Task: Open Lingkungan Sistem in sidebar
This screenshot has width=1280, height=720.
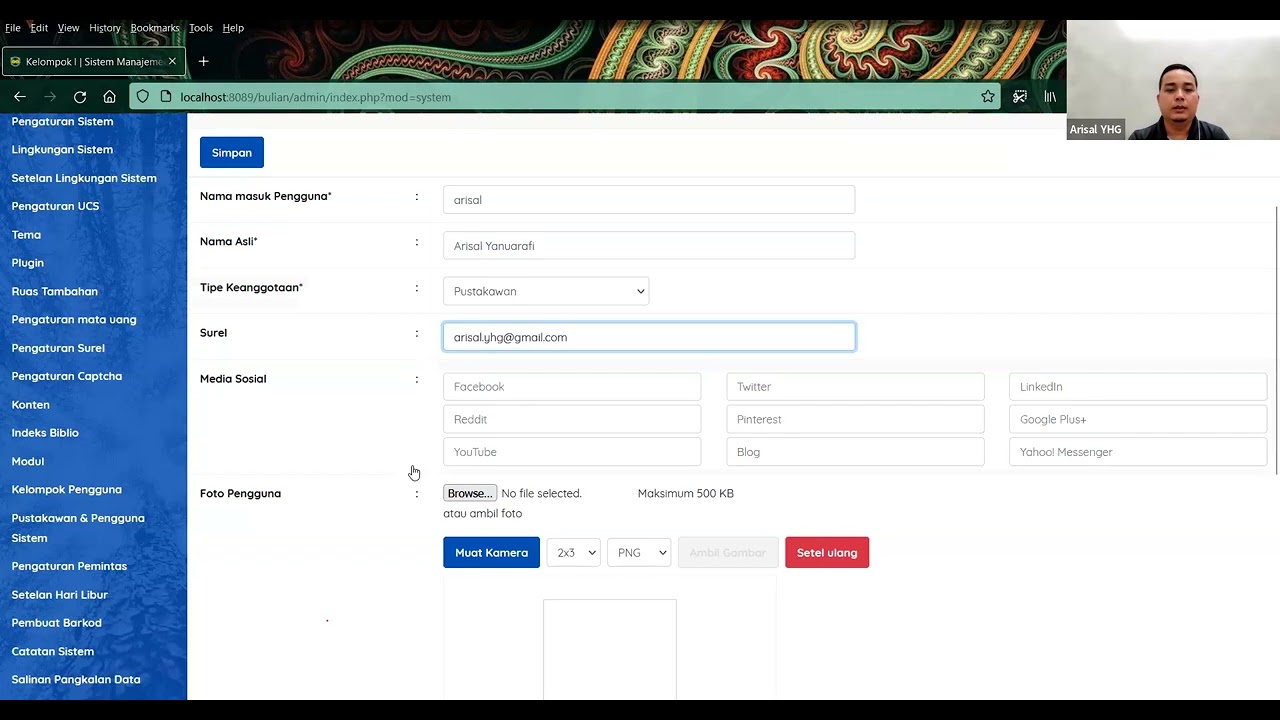Action: click(62, 150)
